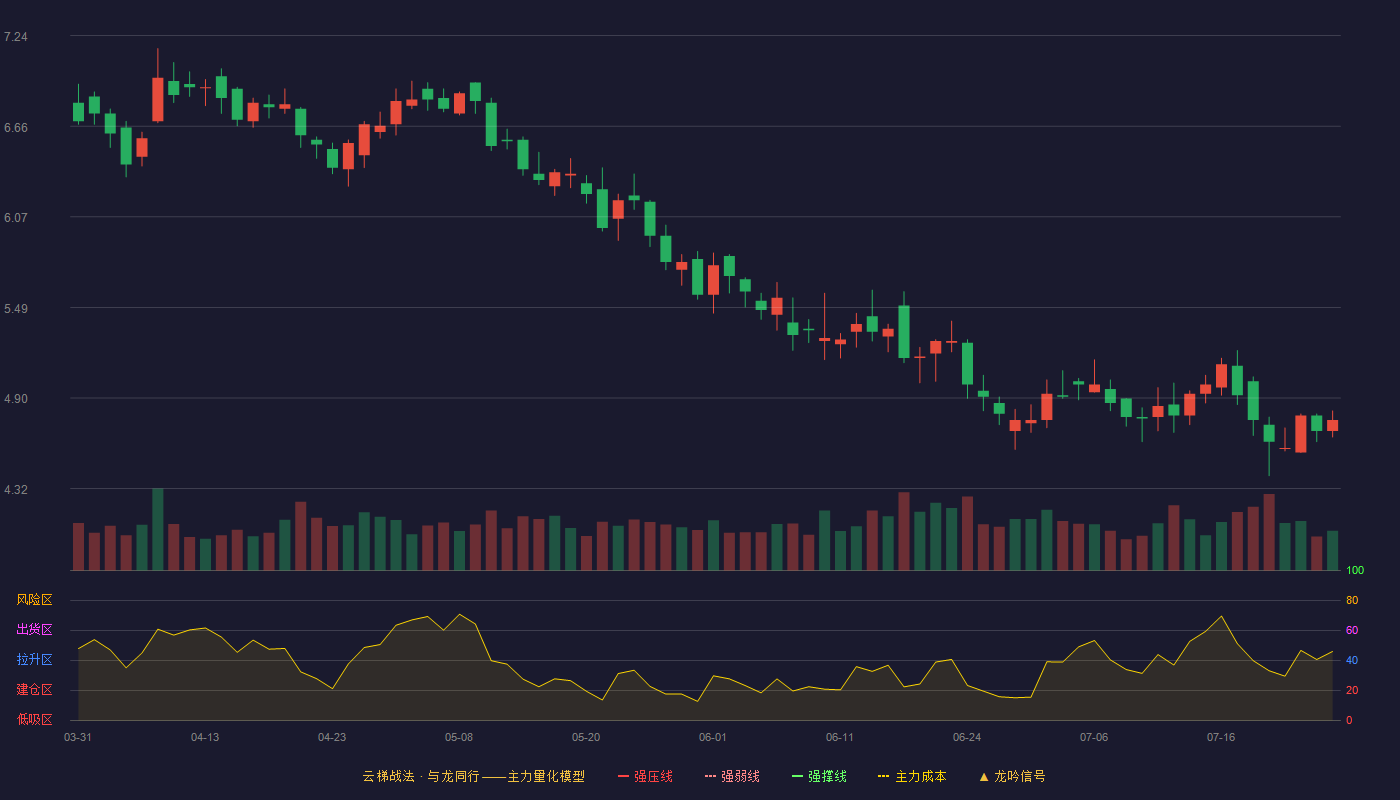Toggle the 强压线 legend series
Screen dimensions: 1400x800
pyautogui.click(x=645, y=776)
